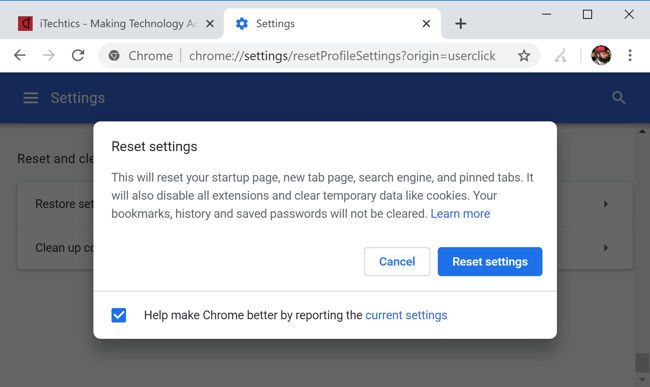
Task: Open the user profile avatar
Action: (601, 55)
